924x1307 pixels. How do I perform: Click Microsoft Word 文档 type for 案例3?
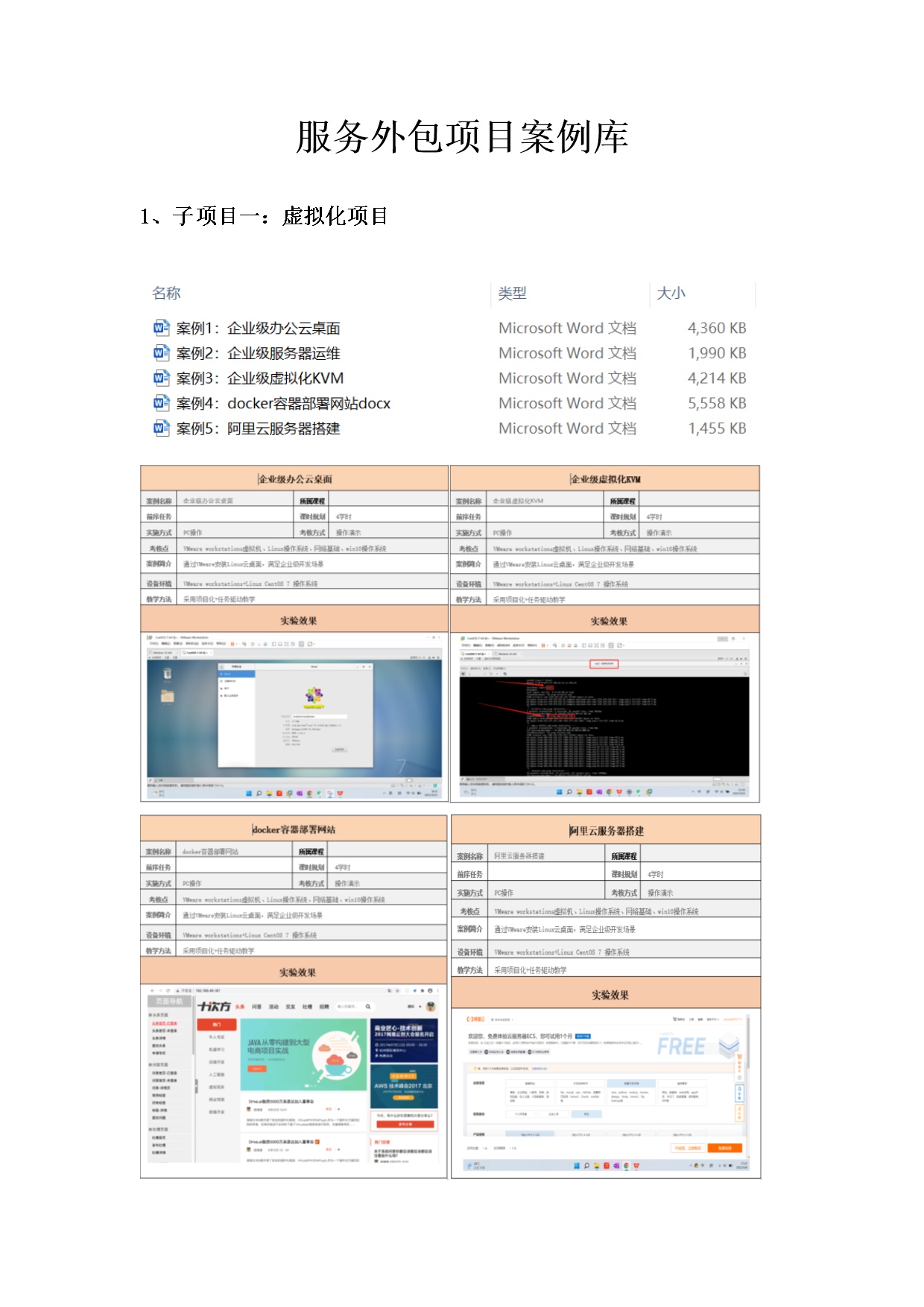click(x=567, y=378)
